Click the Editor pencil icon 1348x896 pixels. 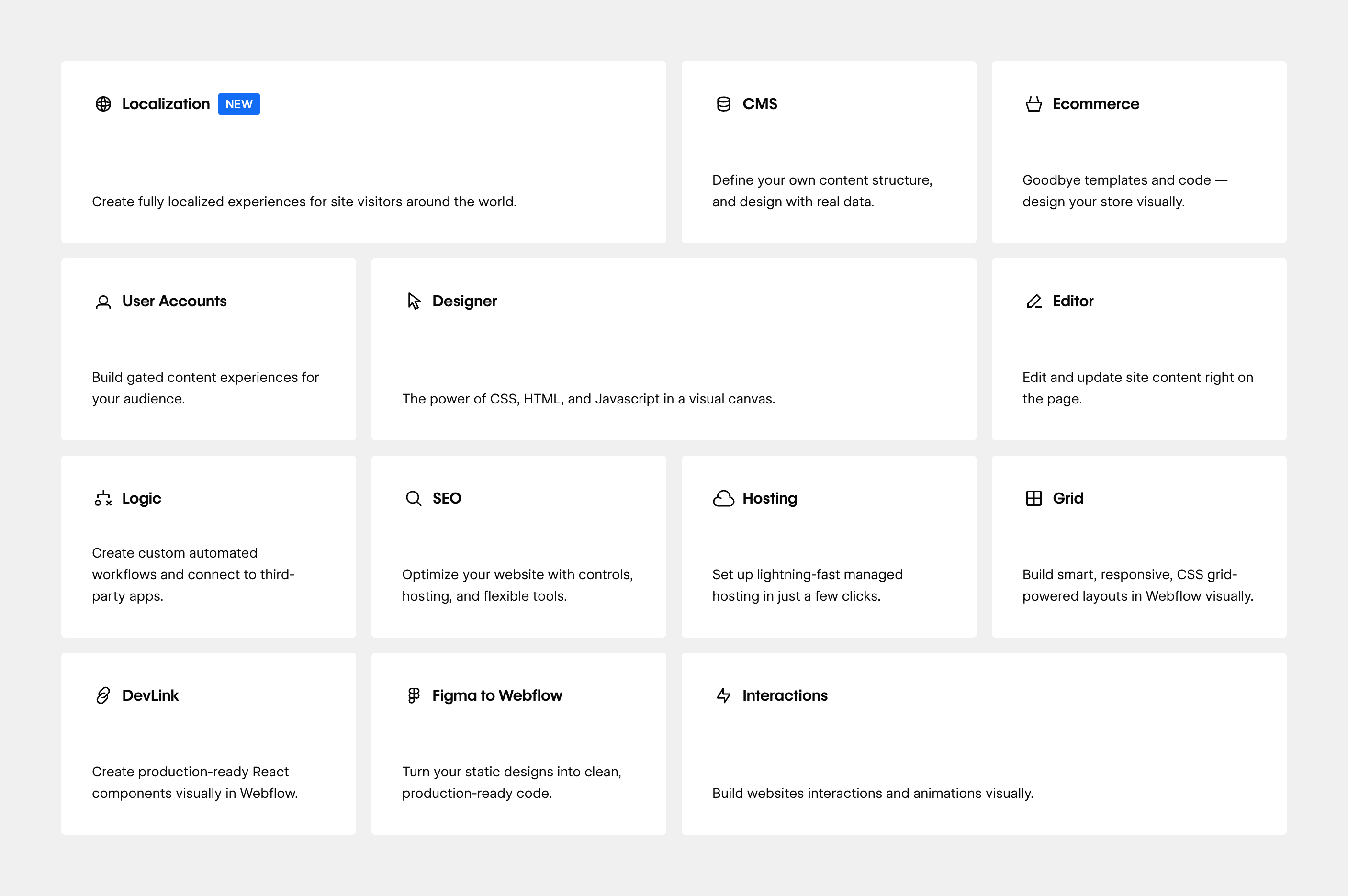[x=1033, y=301]
